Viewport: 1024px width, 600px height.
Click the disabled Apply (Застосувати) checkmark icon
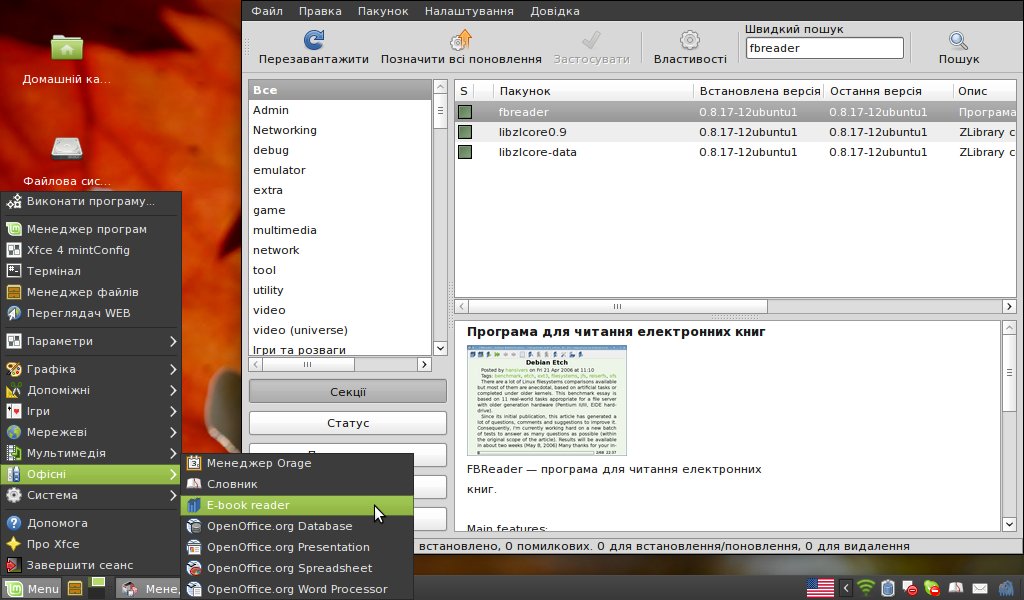[x=591, y=40]
